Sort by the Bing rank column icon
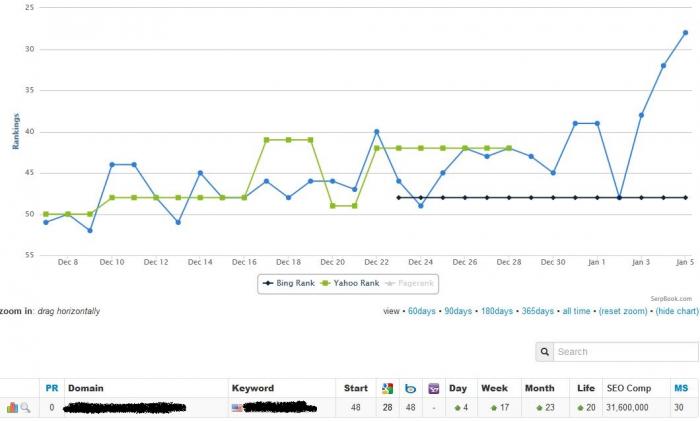 (410, 388)
